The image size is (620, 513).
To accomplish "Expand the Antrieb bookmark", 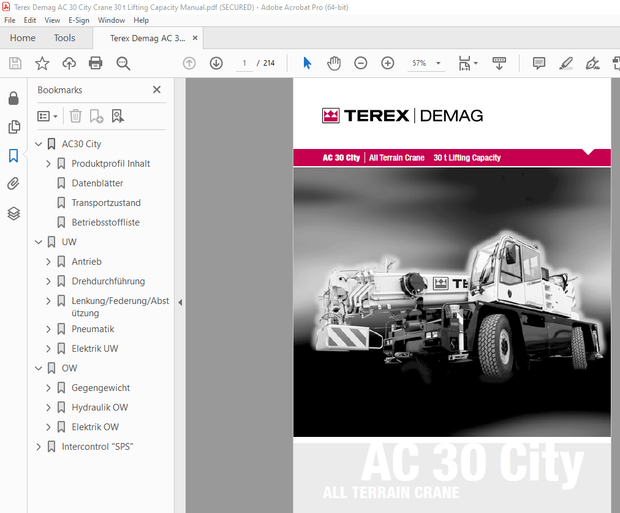I will point(48,262).
